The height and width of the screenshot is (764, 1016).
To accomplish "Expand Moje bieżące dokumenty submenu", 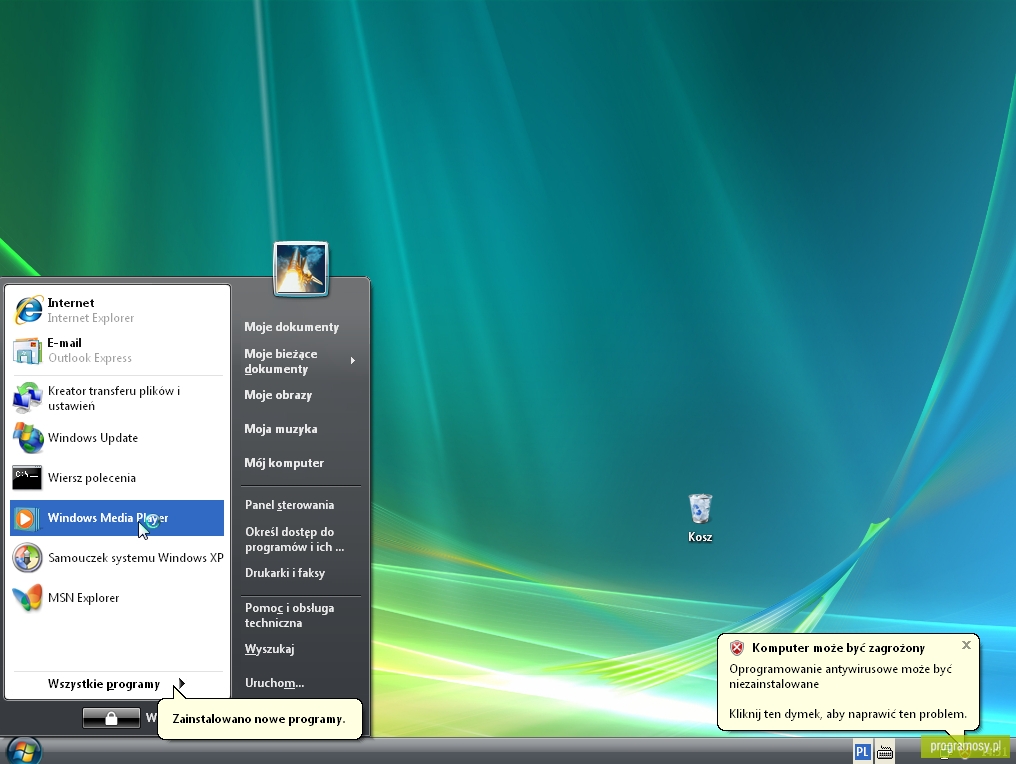I will coord(301,361).
